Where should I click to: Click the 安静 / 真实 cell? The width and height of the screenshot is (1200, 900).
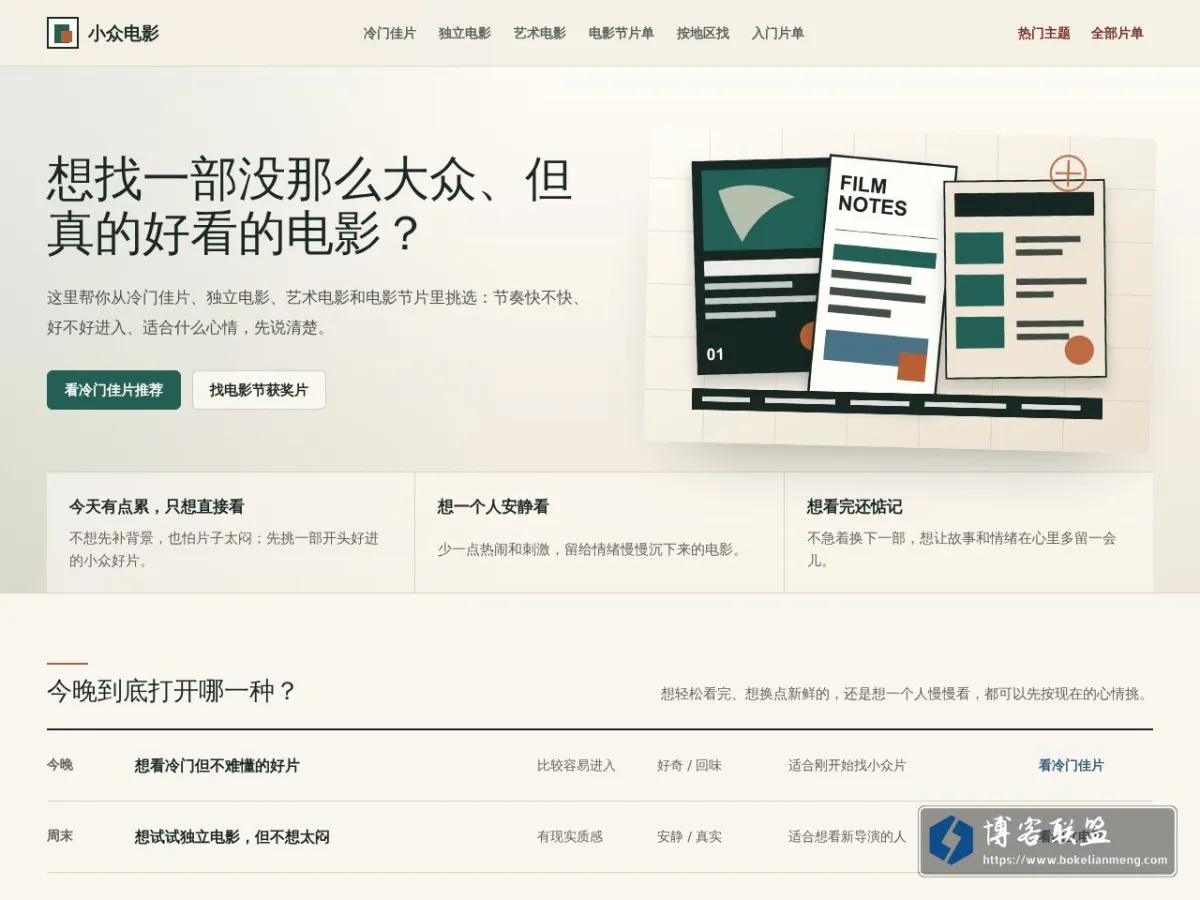click(x=689, y=837)
